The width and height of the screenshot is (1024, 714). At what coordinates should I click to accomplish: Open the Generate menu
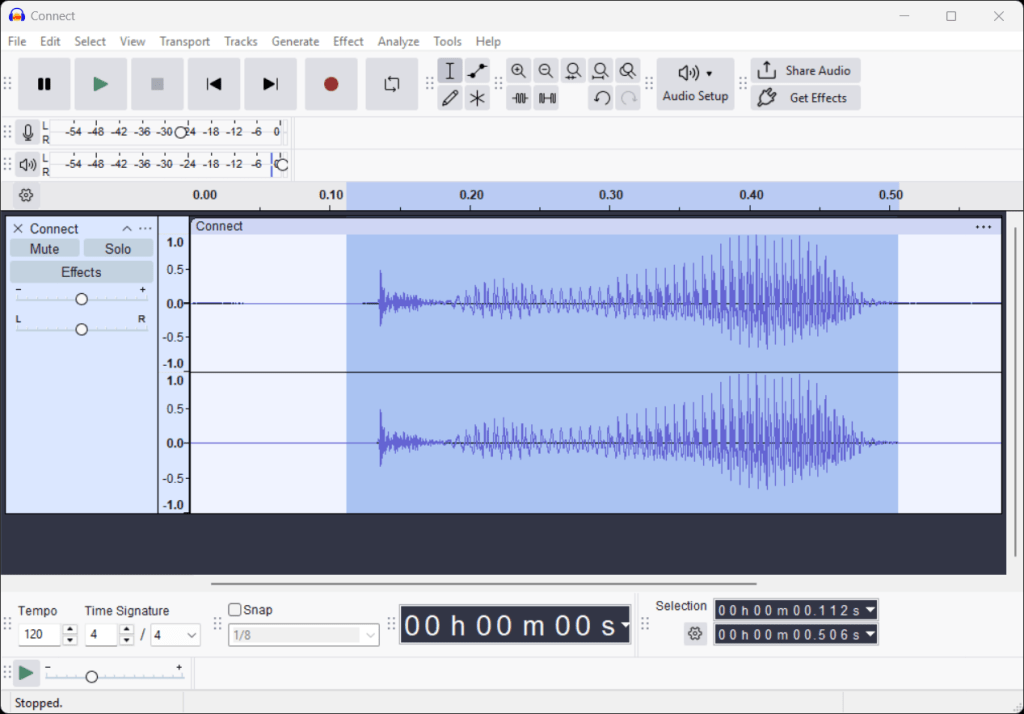tap(295, 41)
